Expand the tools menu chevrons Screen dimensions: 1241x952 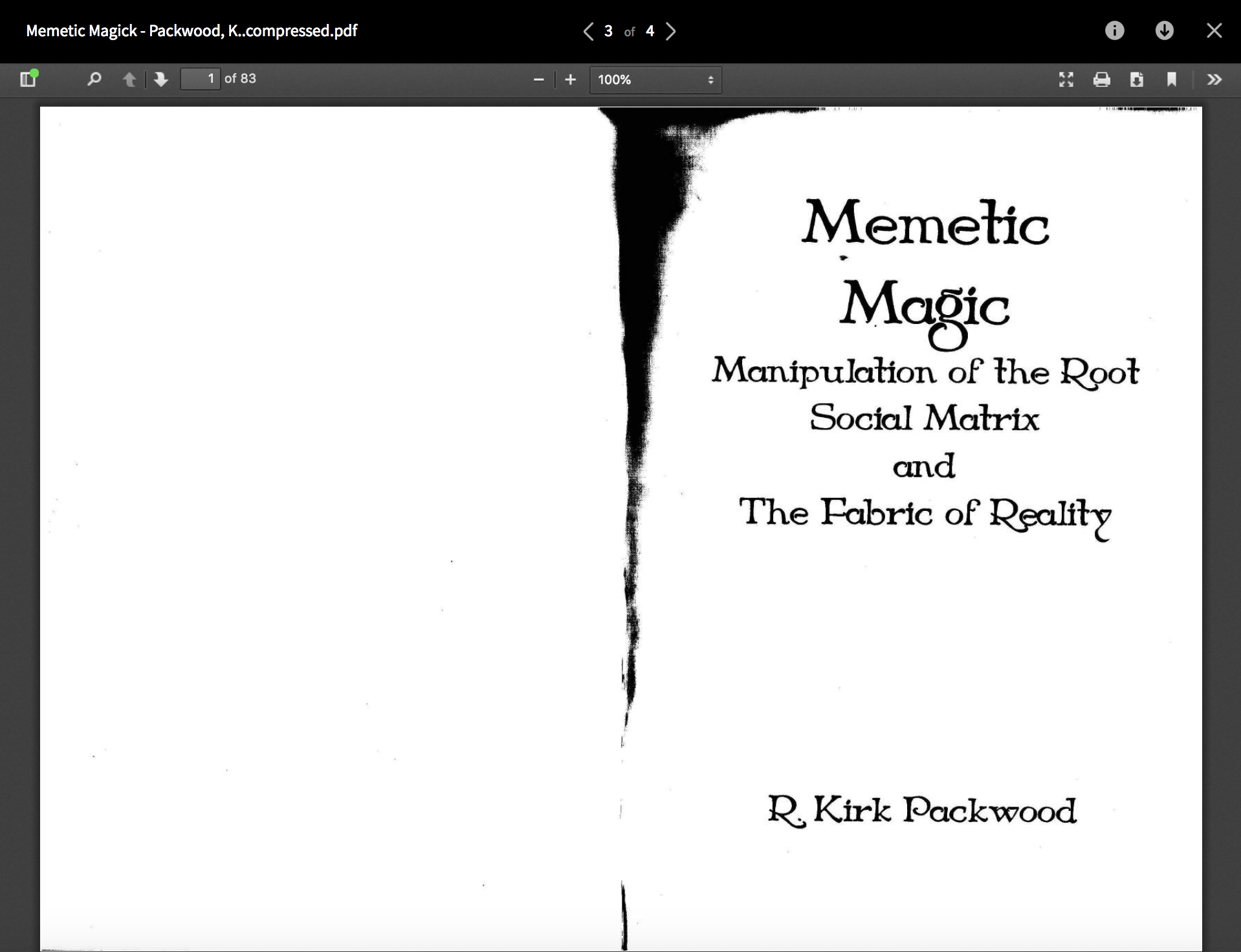click(1214, 80)
